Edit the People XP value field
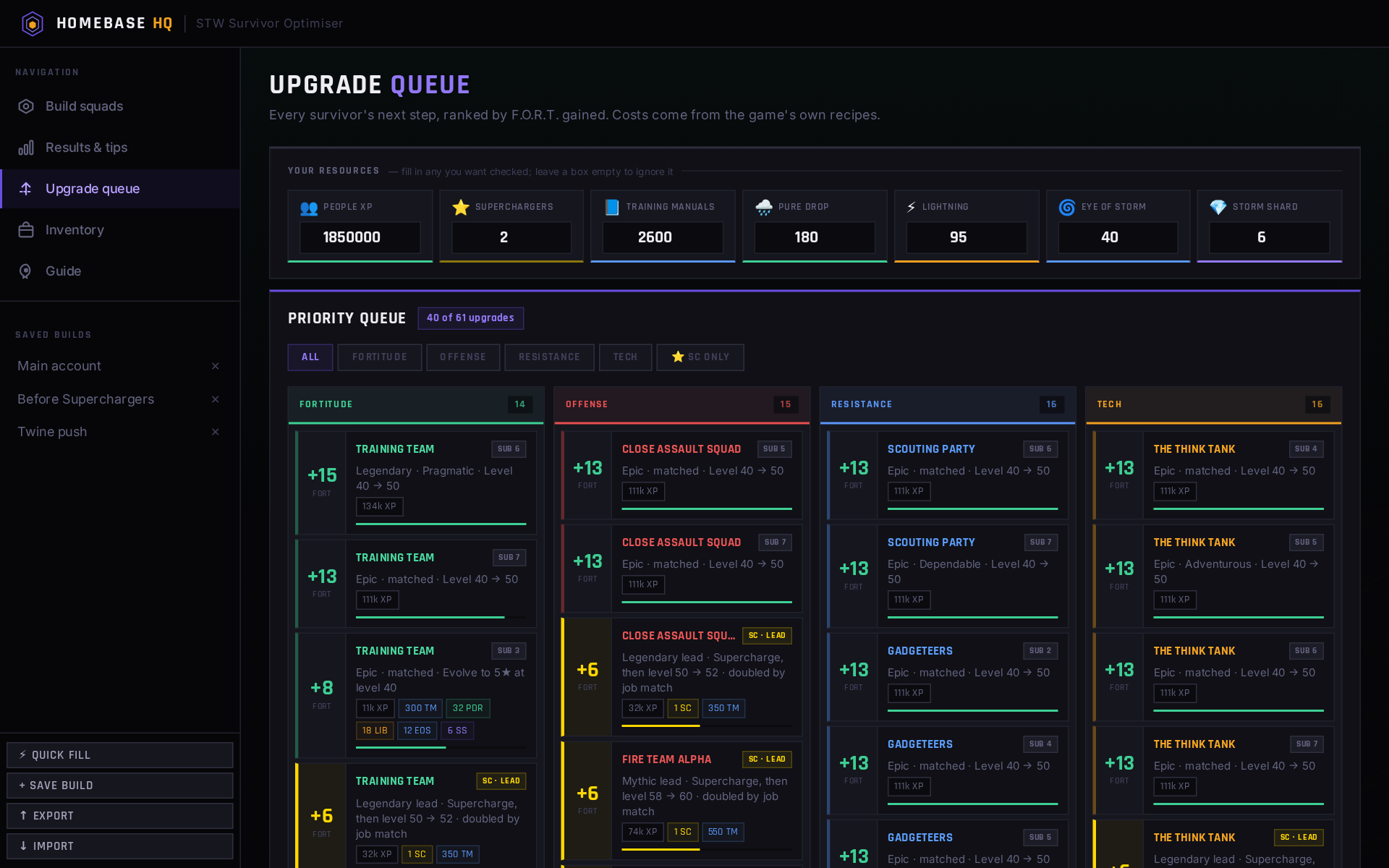Viewport: 1389px width, 868px height. pos(360,237)
